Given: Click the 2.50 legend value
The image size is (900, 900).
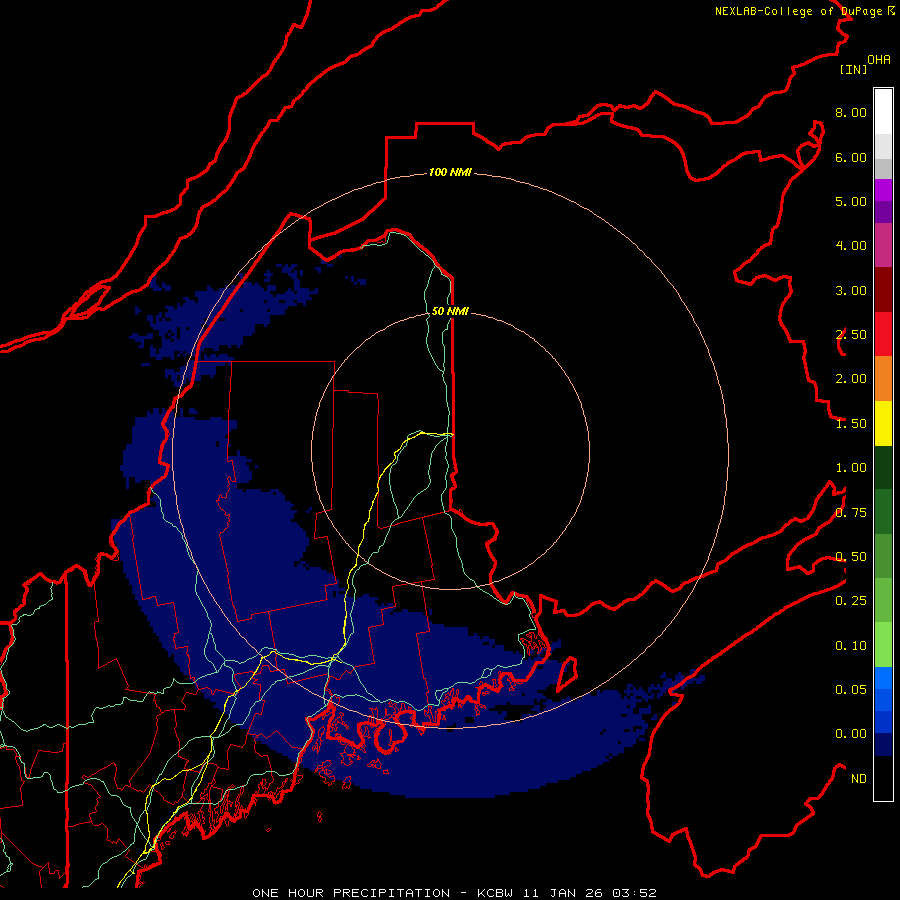Looking at the screenshot, I should tap(851, 335).
